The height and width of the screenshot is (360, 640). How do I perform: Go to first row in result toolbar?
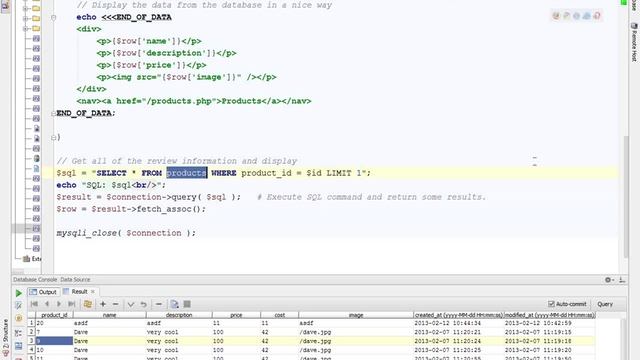tap(34, 304)
